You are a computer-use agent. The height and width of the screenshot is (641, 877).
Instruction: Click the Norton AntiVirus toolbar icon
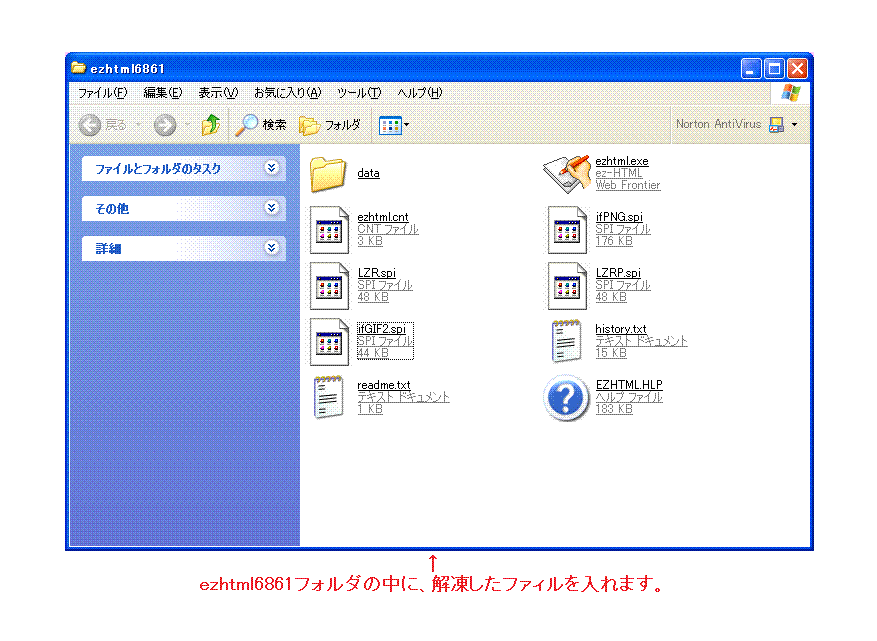coord(776,125)
